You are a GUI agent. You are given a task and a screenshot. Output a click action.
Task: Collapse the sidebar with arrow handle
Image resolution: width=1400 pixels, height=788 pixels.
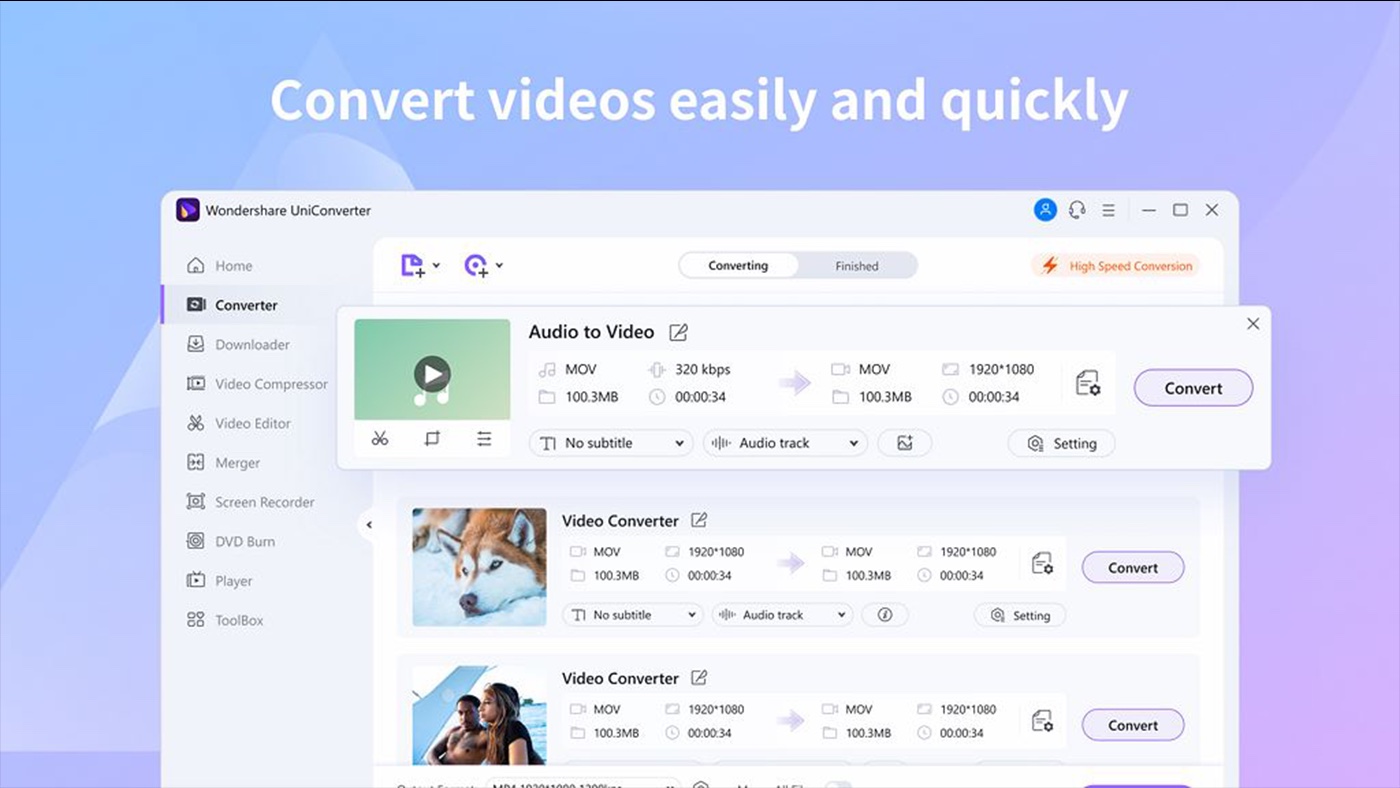pyautogui.click(x=368, y=525)
